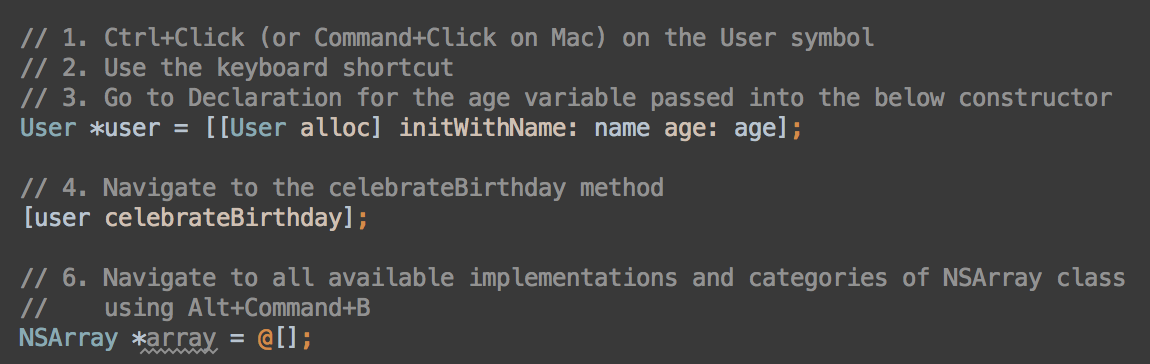Click comment 4. Navigate to celebrateBirthday
This screenshot has width=1150, height=364.
tap(342, 188)
